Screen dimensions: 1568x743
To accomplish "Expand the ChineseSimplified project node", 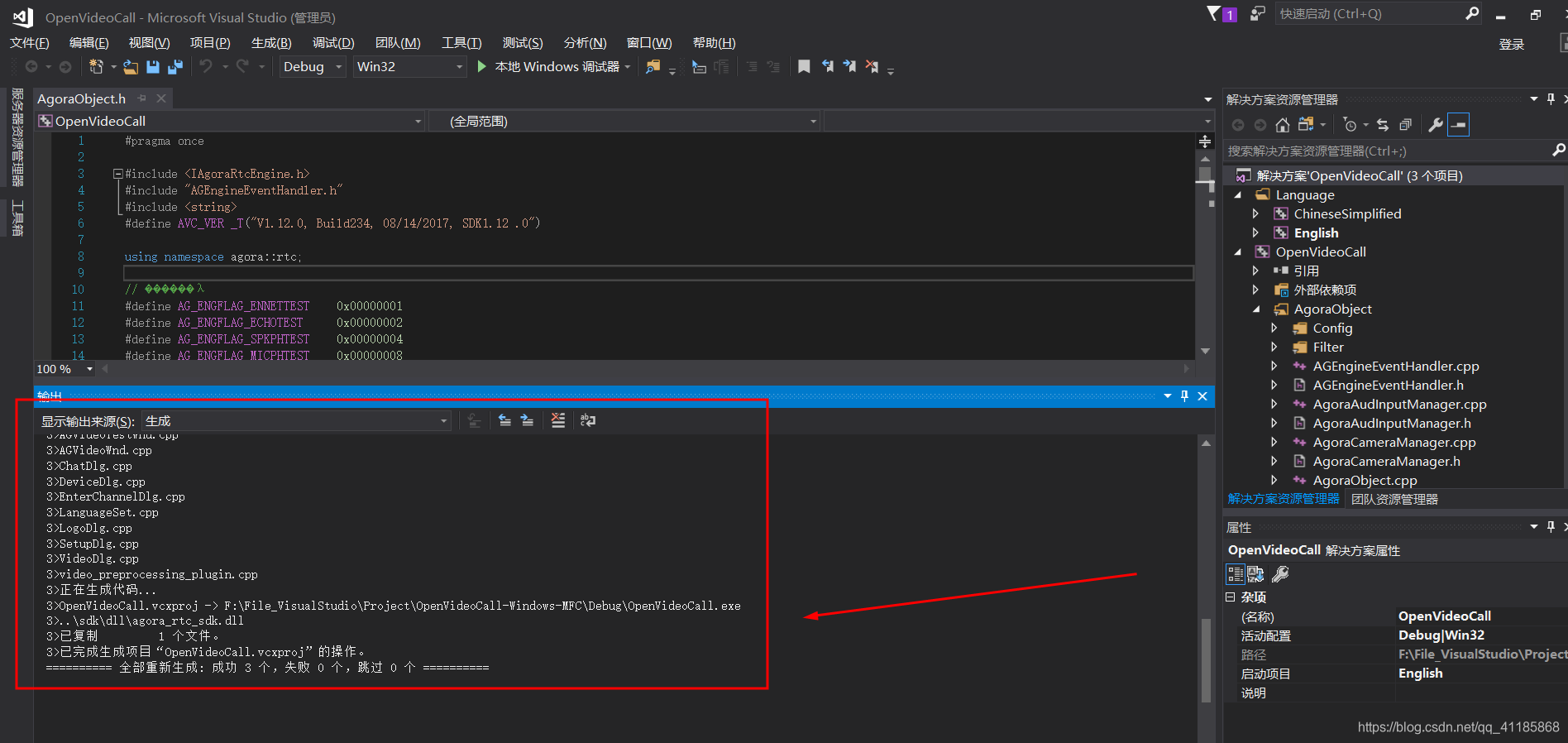I will [1255, 214].
